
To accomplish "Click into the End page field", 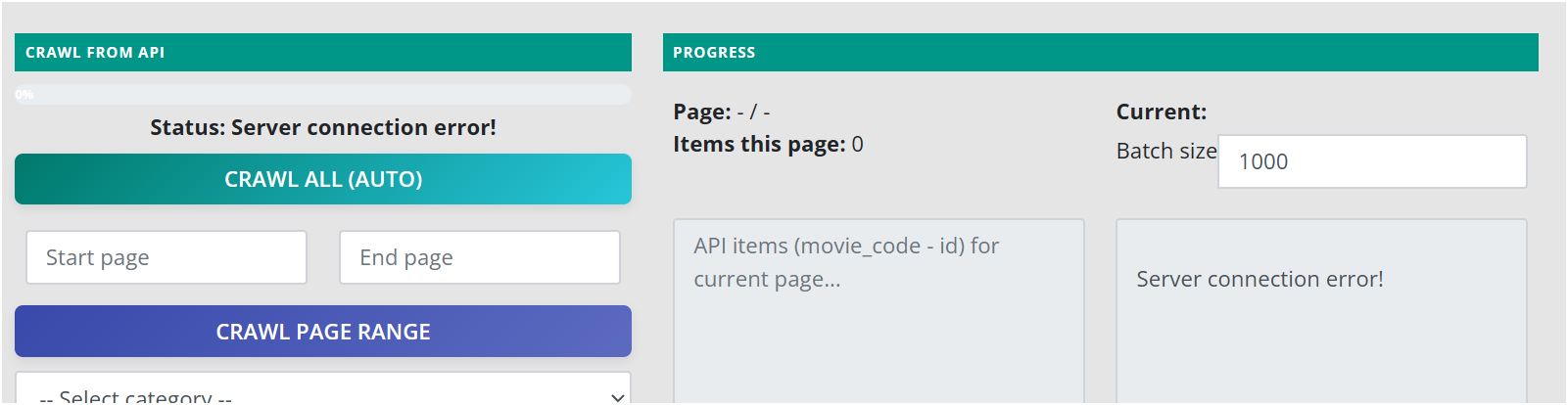I will [480, 257].
